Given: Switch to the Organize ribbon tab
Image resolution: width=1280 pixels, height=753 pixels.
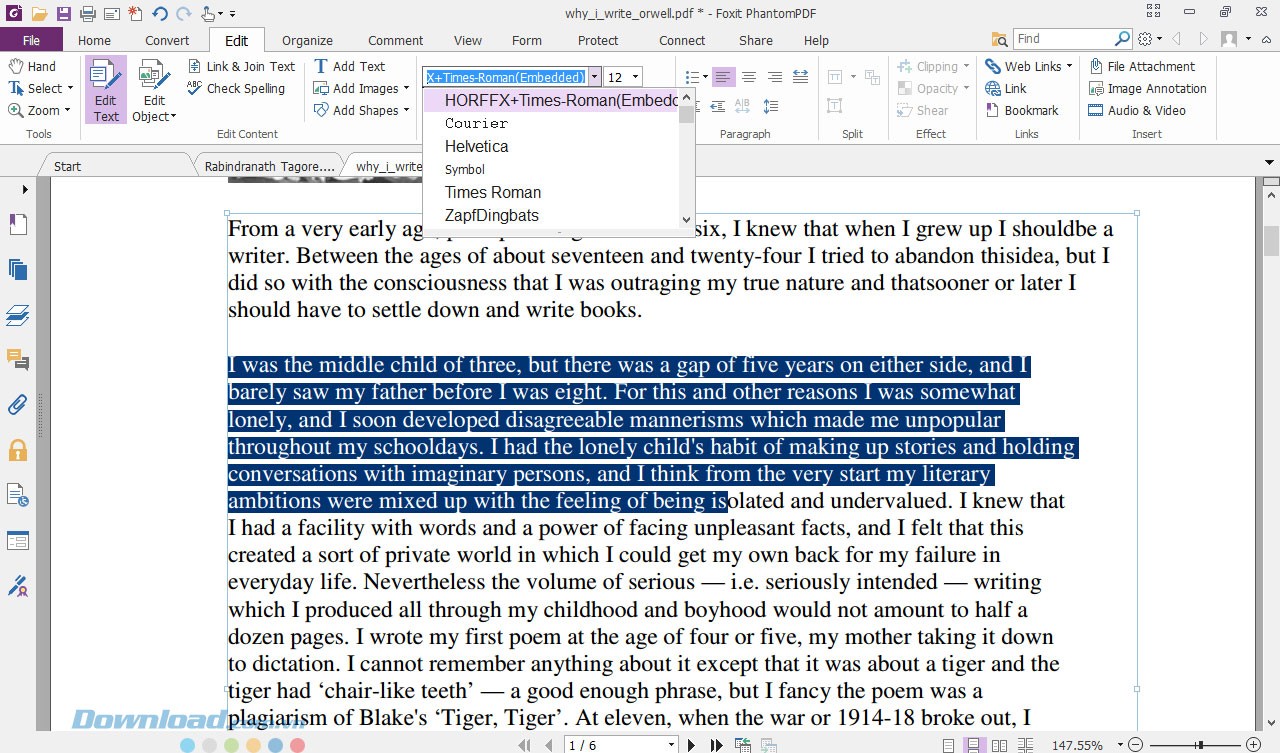Looking at the screenshot, I should coord(307,41).
